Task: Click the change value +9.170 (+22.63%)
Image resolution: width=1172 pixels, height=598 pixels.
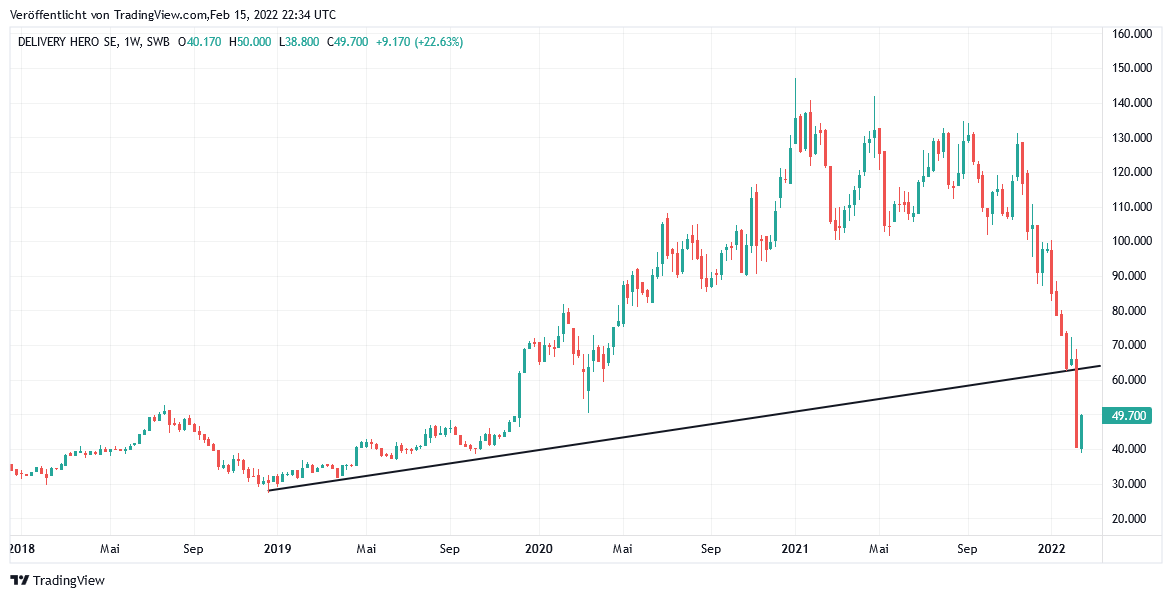Action: tap(419, 43)
